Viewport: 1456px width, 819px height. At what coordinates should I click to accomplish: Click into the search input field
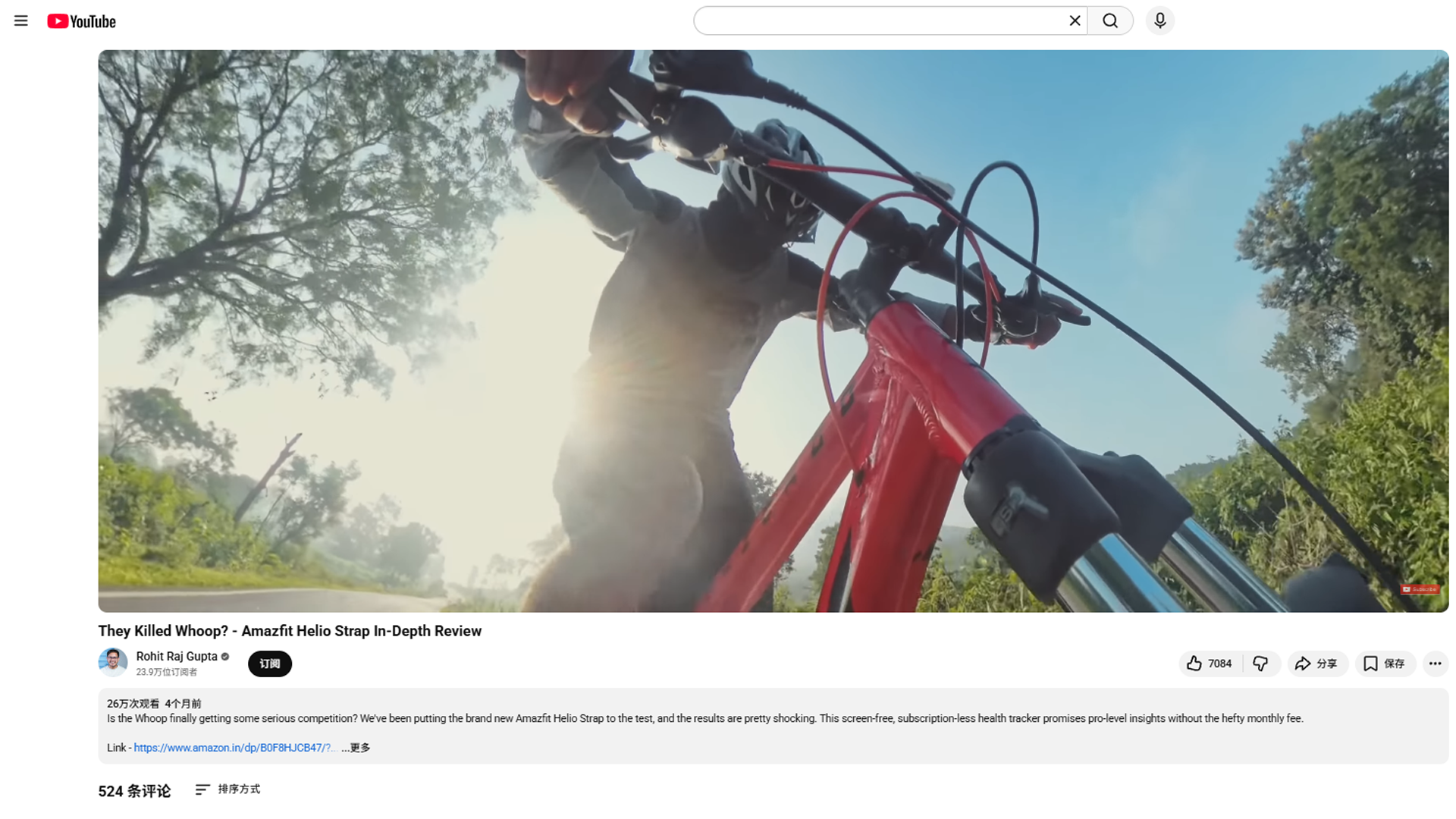(880, 21)
